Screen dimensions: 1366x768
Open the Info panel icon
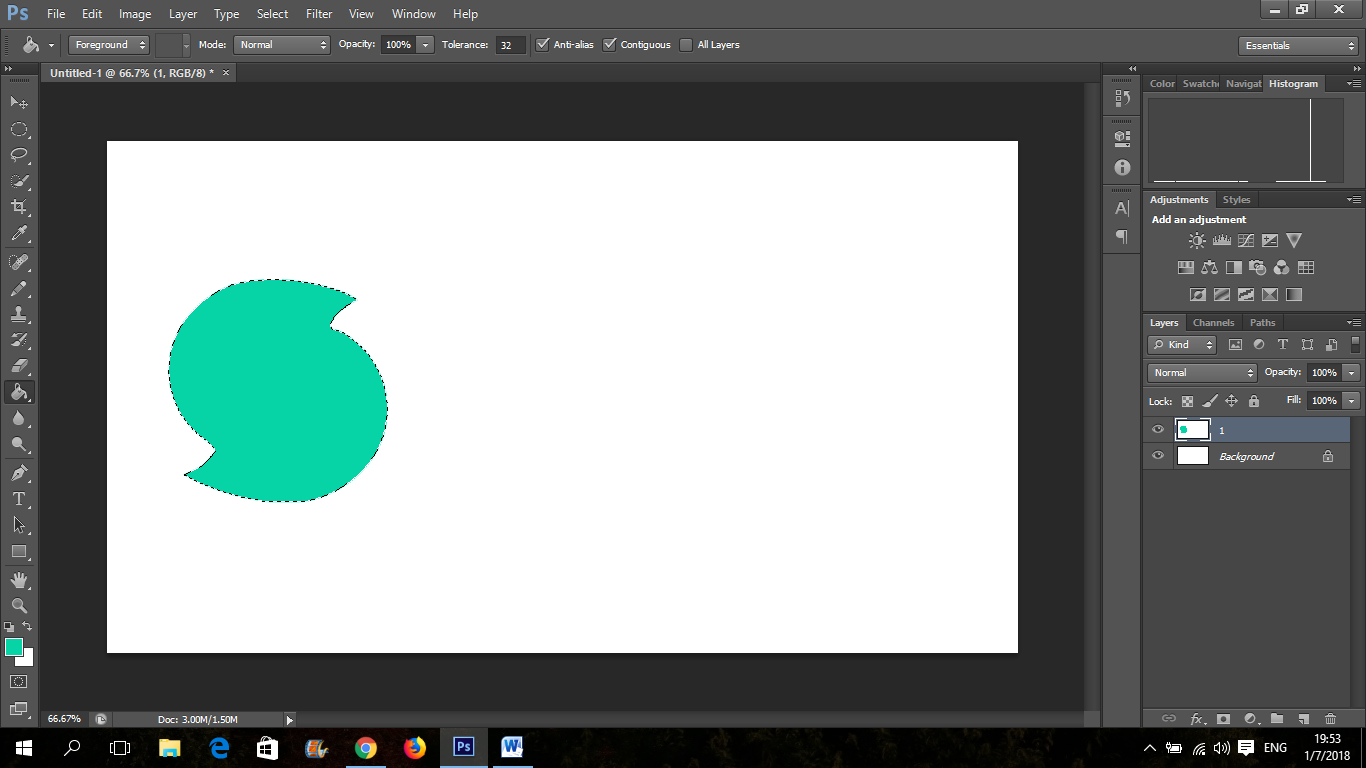click(1122, 167)
